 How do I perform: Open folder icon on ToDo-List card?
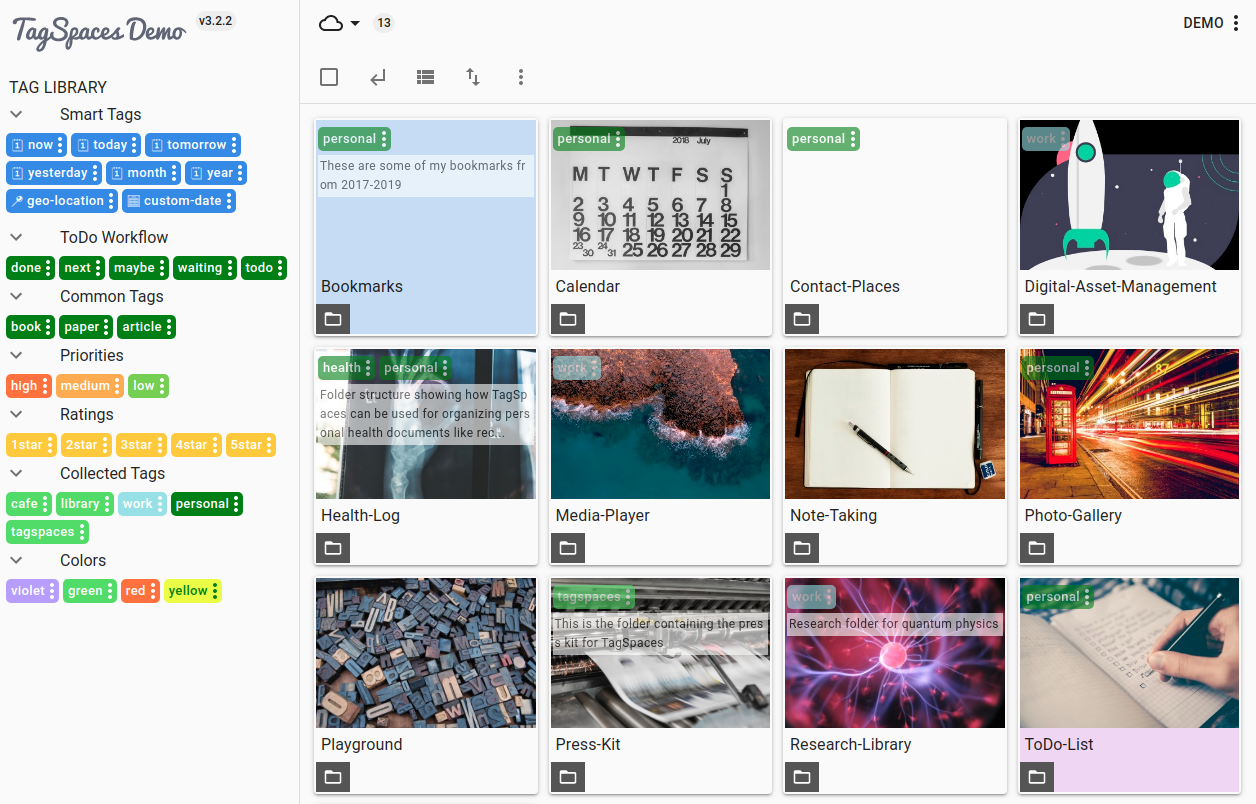[x=1037, y=777]
